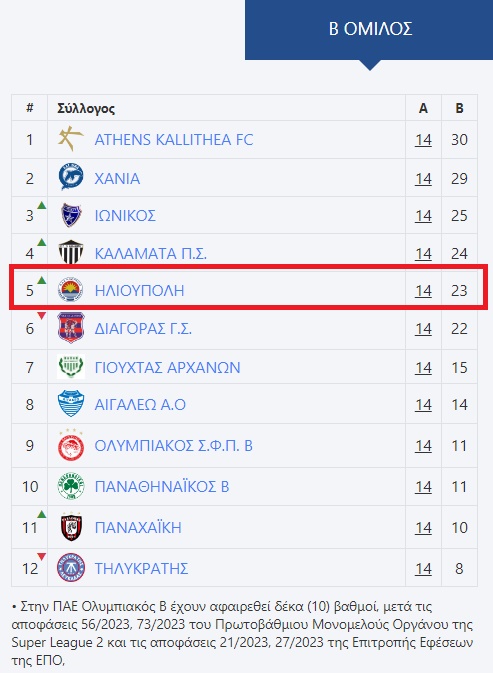
Task: Click the ΠΑΝΑΧΑΪΚΗ black-red crest
Action: coord(71,527)
